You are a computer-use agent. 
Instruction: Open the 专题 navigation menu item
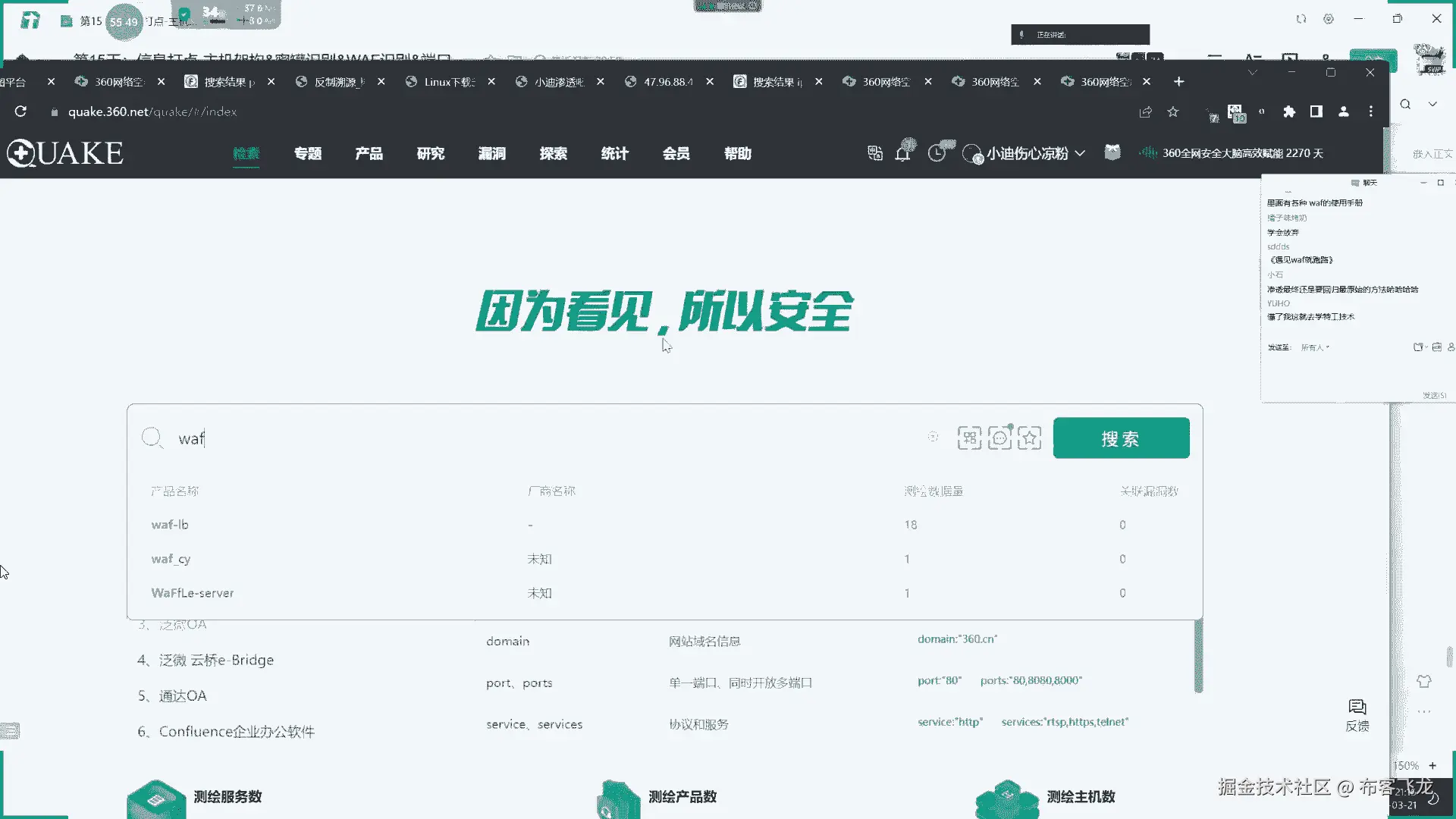point(308,153)
